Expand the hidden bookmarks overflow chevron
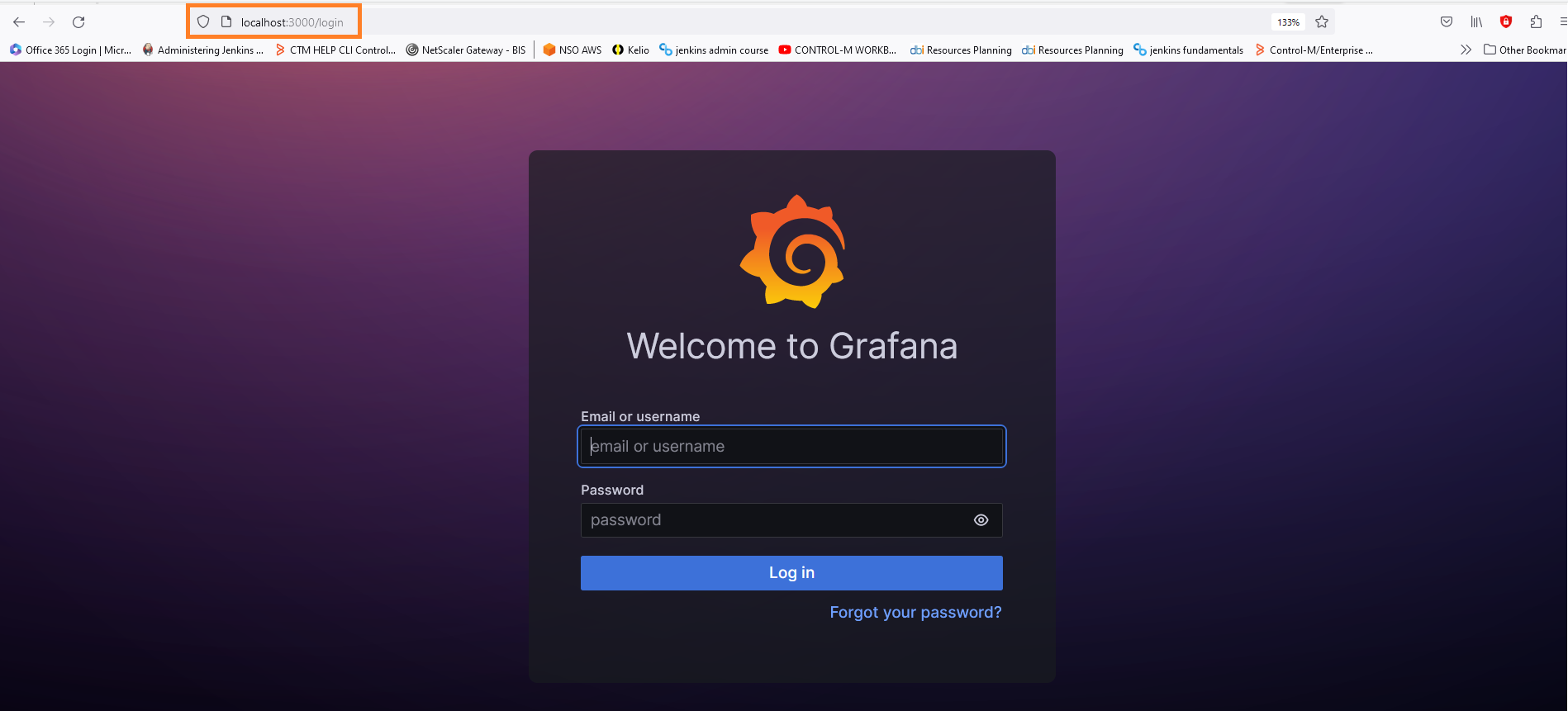 pyautogui.click(x=1466, y=50)
